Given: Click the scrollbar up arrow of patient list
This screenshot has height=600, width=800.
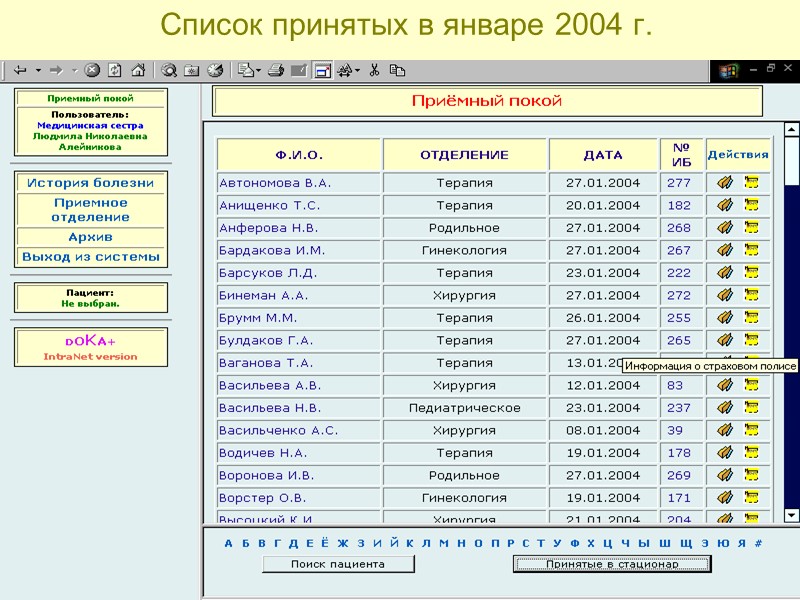Looking at the screenshot, I should [791, 130].
